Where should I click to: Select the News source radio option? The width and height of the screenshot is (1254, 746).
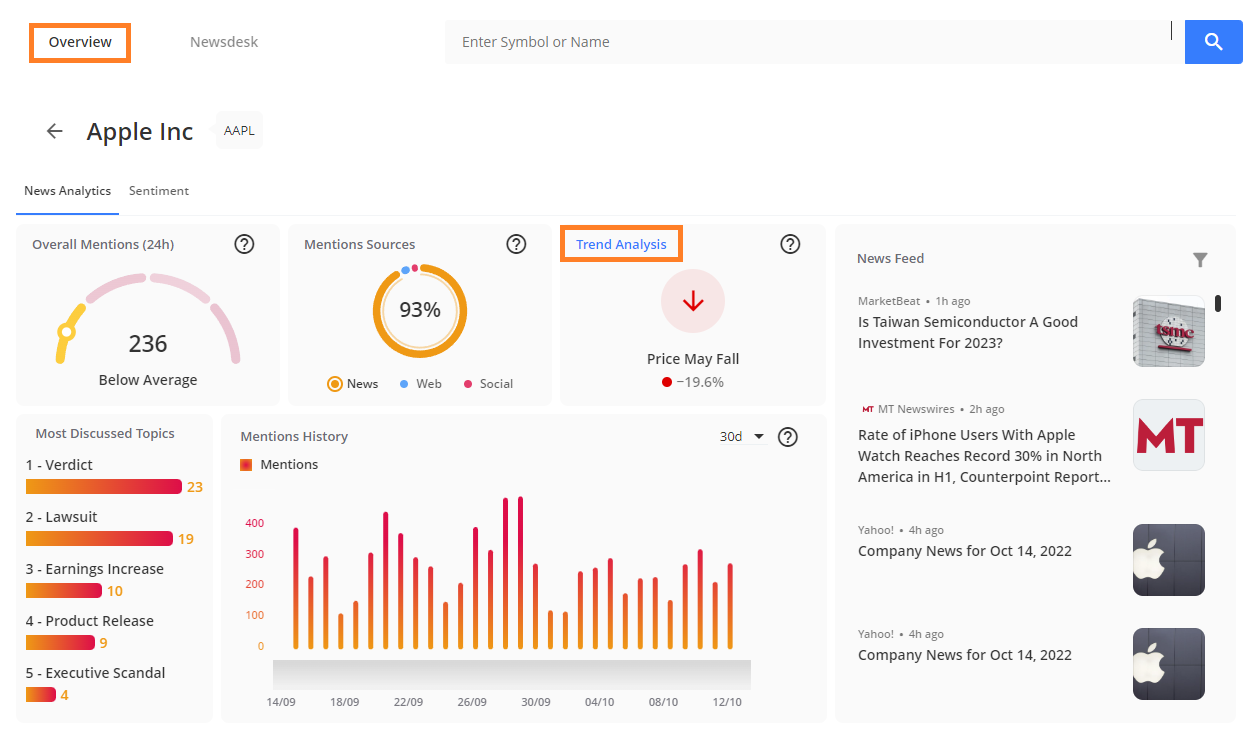tap(353, 384)
